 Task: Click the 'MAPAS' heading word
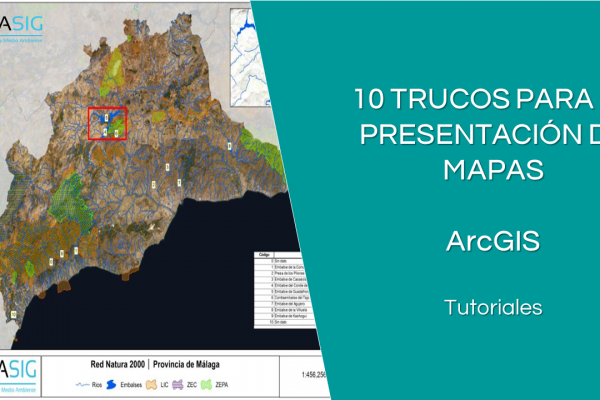[494, 170]
